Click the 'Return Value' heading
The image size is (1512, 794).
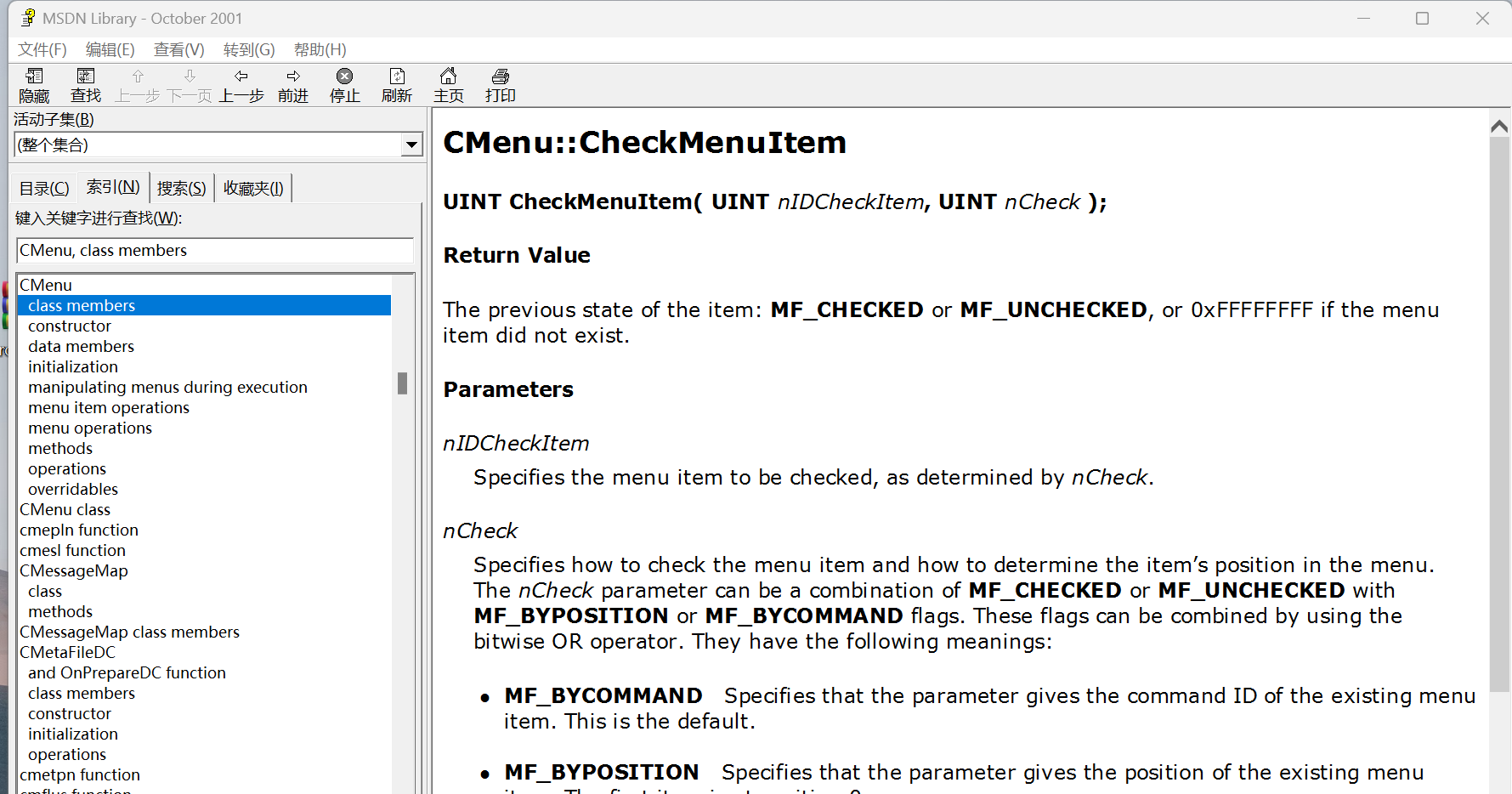tap(517, 255)
